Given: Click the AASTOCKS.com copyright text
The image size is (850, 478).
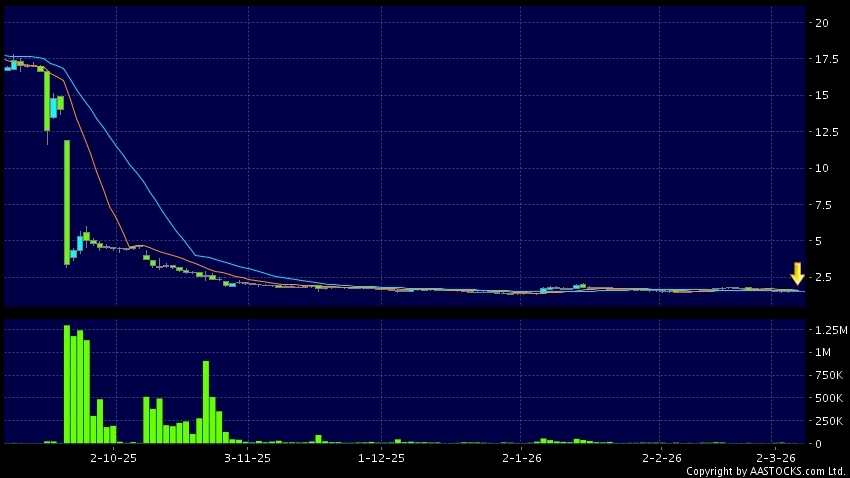Looking at the screenshot, I should [x=766, y=471].
